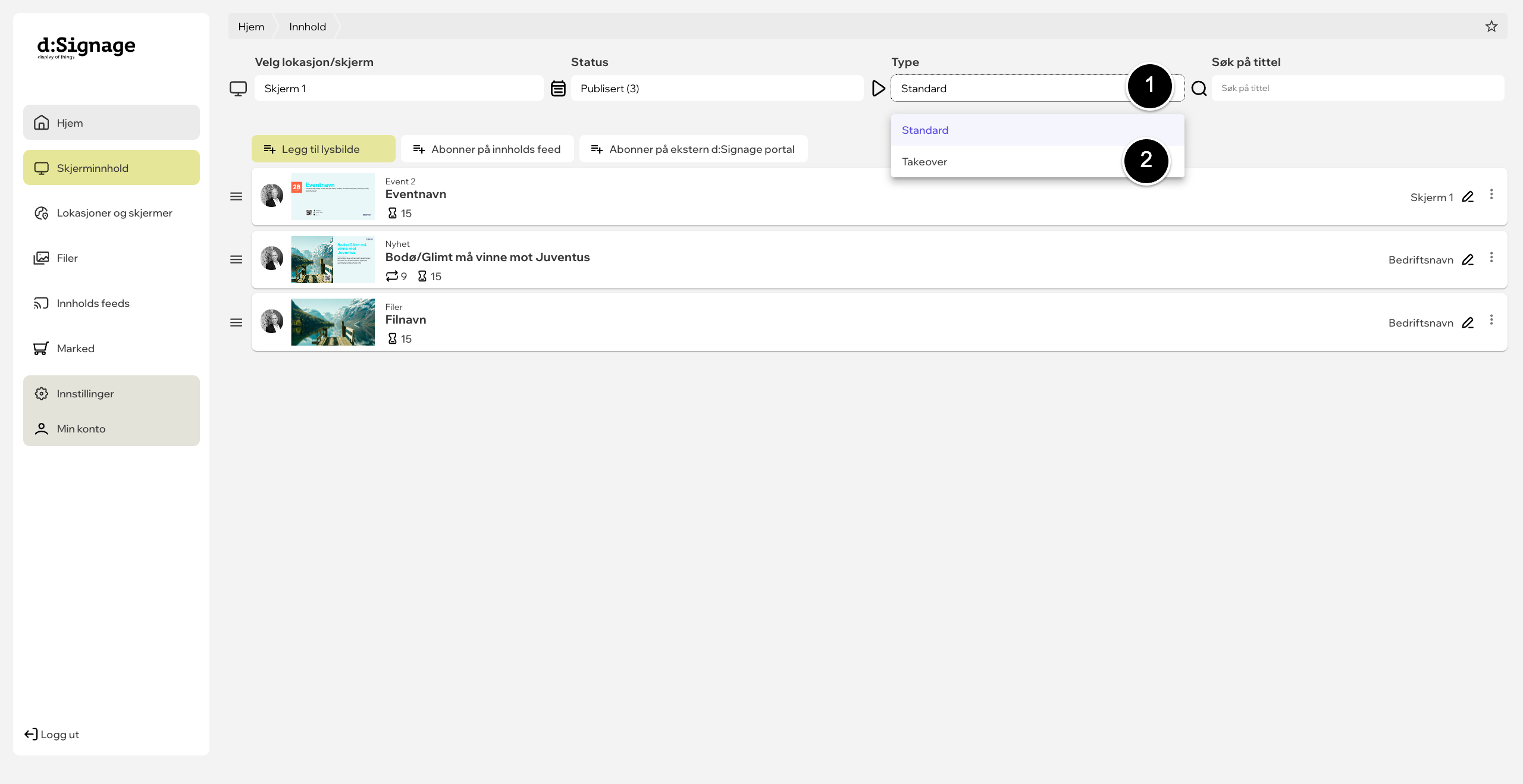Image resolution: width=1523 pixels, height=784 pixels.
Task: Open the Status dropdown showing Publisert (3)
Action: coord(717,88)
